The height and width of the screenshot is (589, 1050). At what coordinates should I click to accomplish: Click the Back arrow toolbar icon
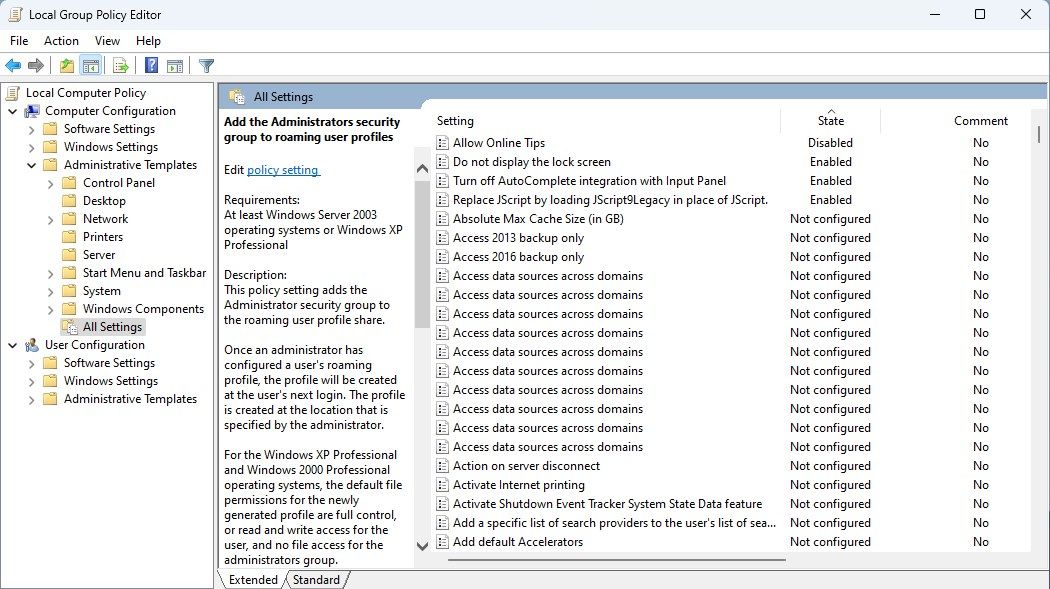click(x=13, y=66)
